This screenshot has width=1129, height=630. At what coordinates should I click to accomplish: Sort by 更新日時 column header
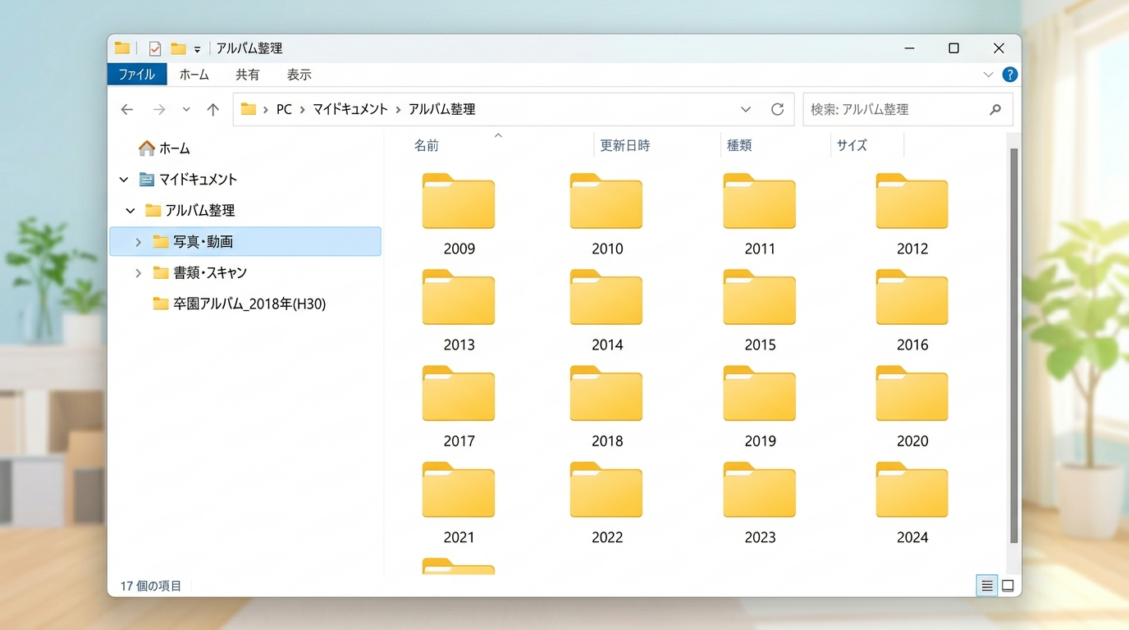(x=625, y=146)
